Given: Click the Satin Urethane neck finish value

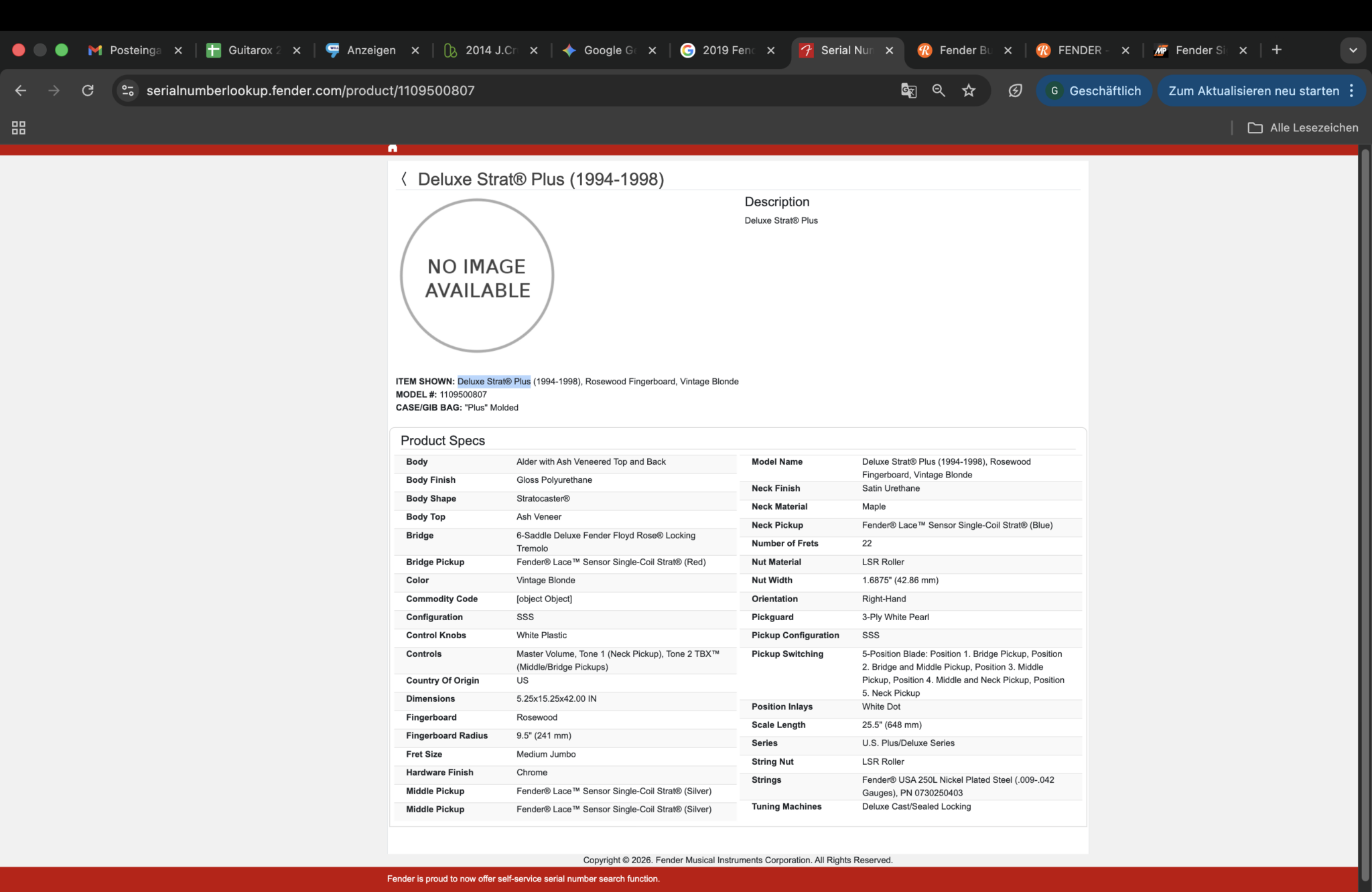Looking at the screenshot, I should click(x=891, y=489).
